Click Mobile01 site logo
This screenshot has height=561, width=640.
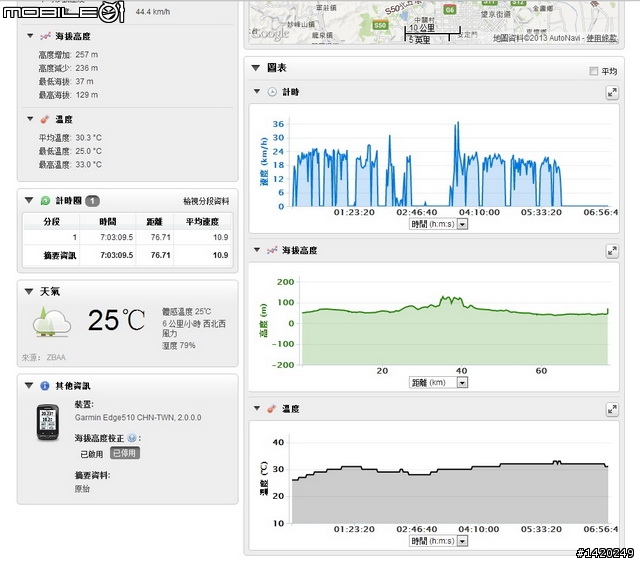click(63, 11)
